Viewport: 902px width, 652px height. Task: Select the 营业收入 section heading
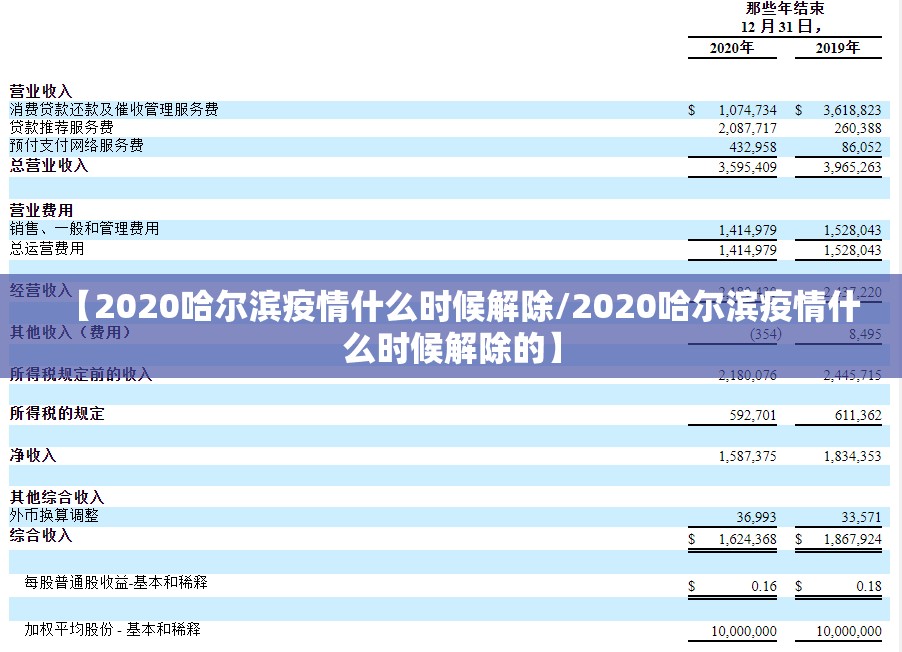[41, 91]
